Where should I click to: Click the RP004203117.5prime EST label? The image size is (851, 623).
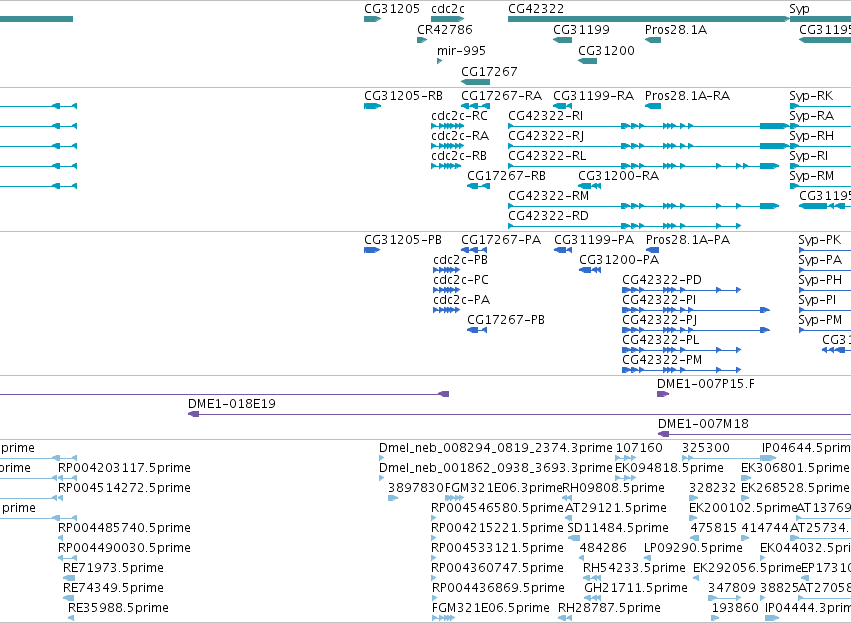tap(124, 468)
